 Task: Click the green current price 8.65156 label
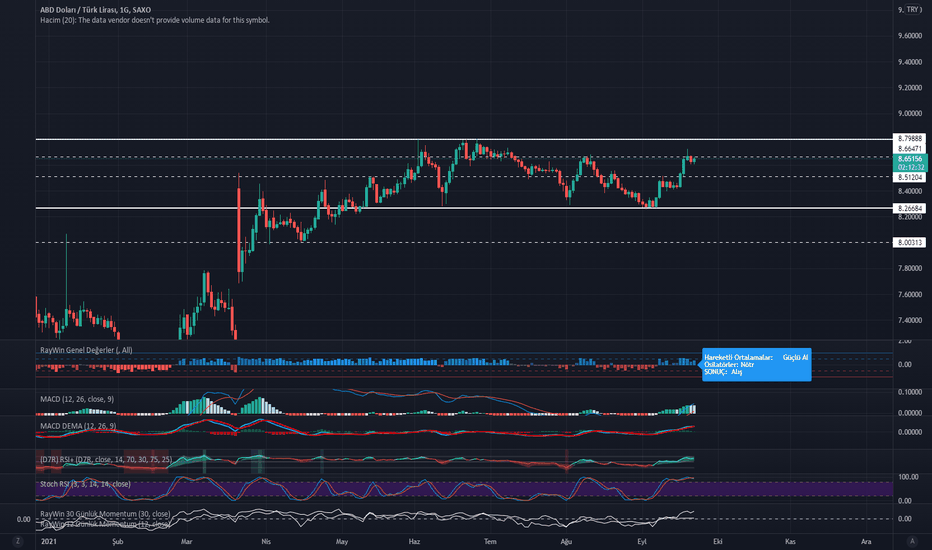(x=910, y=163)
